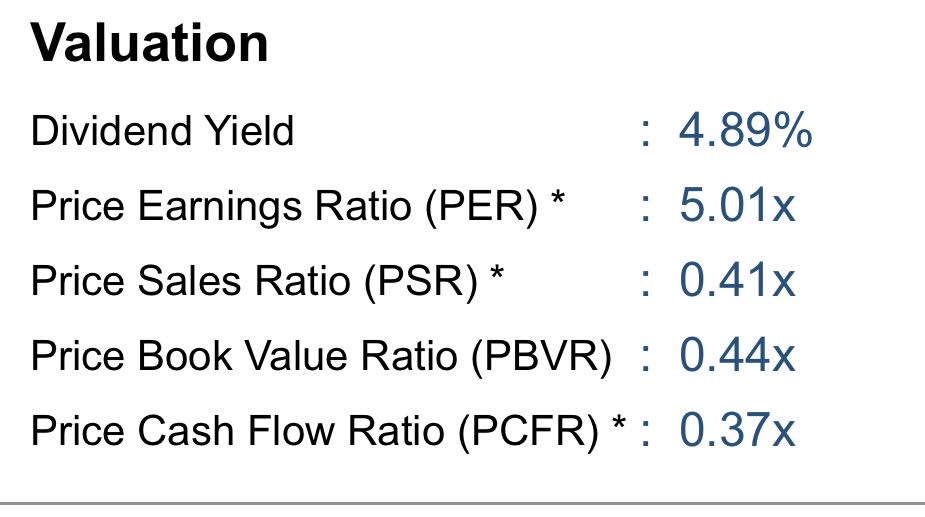Image resolution: width=925 pixels, height=517 pixels.
Task: Click the colon before the 4.89% value
Action: [646, 133]
